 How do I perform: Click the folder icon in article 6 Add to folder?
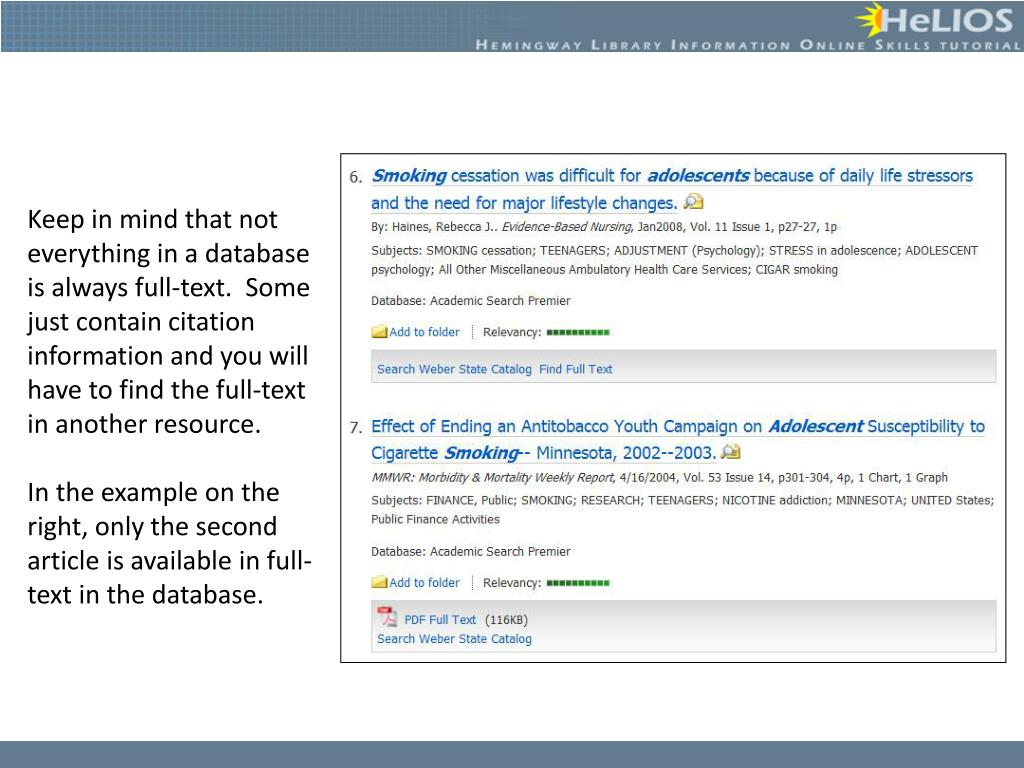[379, 332]
